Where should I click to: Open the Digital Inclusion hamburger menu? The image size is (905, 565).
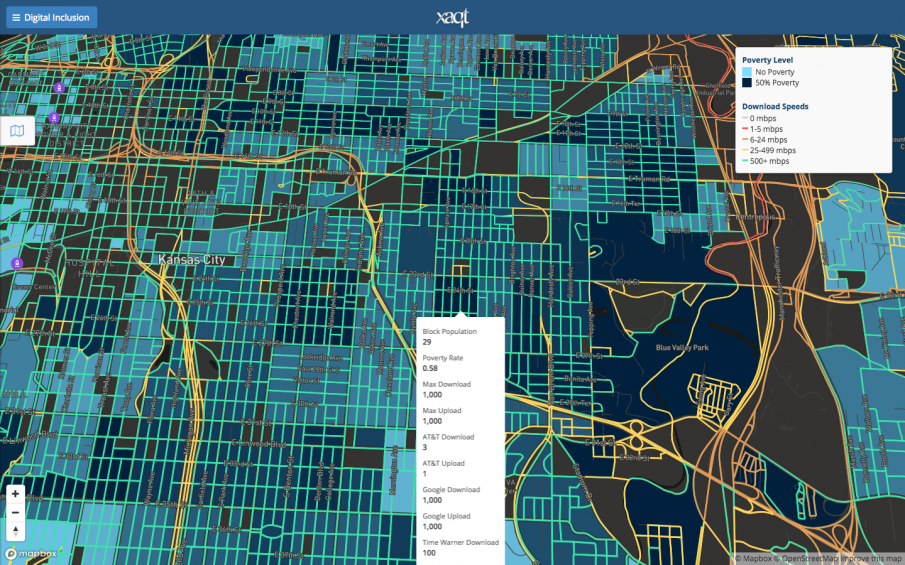(51, 17)
